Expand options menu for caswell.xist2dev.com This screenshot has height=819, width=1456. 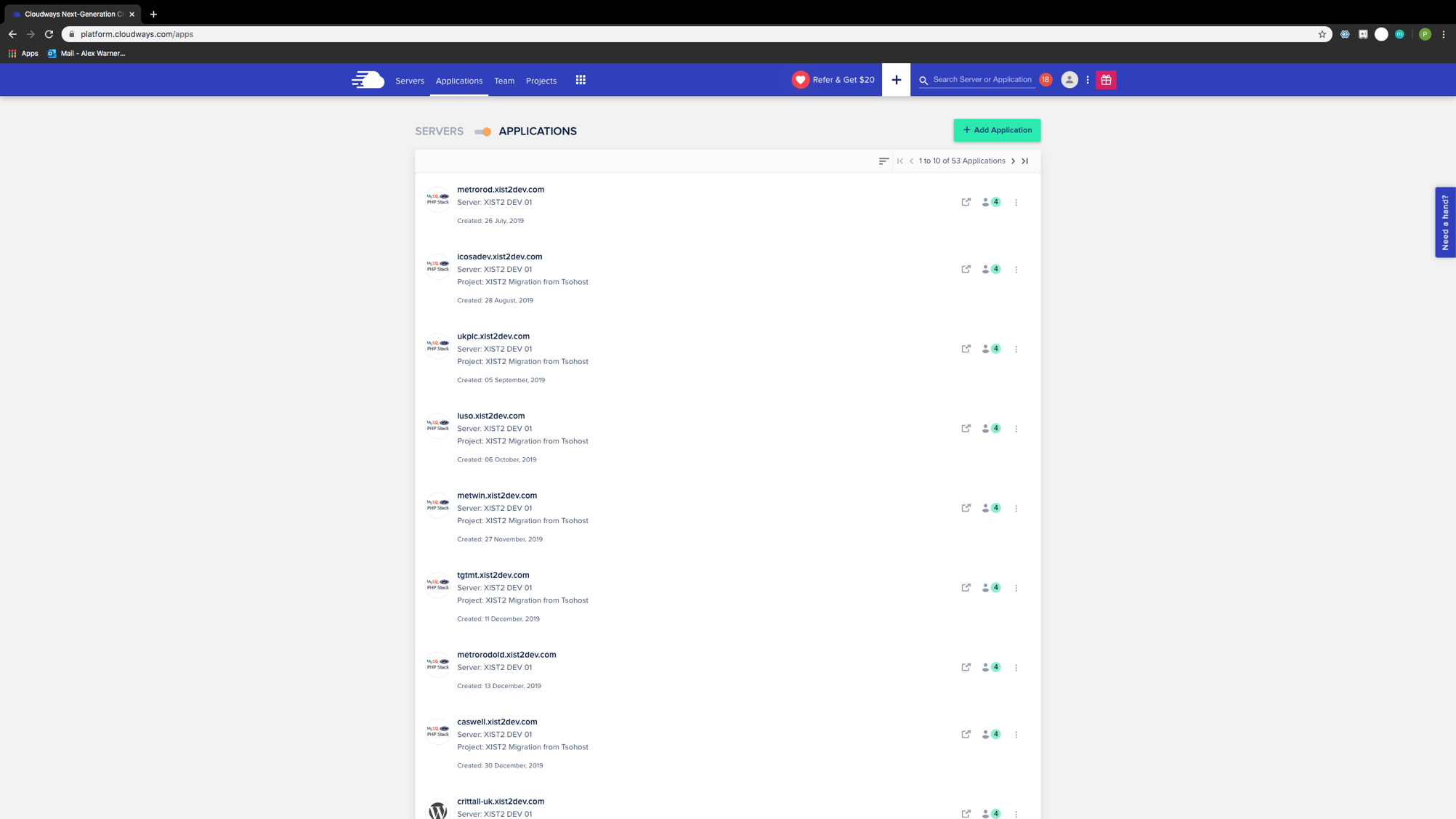pyautogui.click(x=1016, y=735)
